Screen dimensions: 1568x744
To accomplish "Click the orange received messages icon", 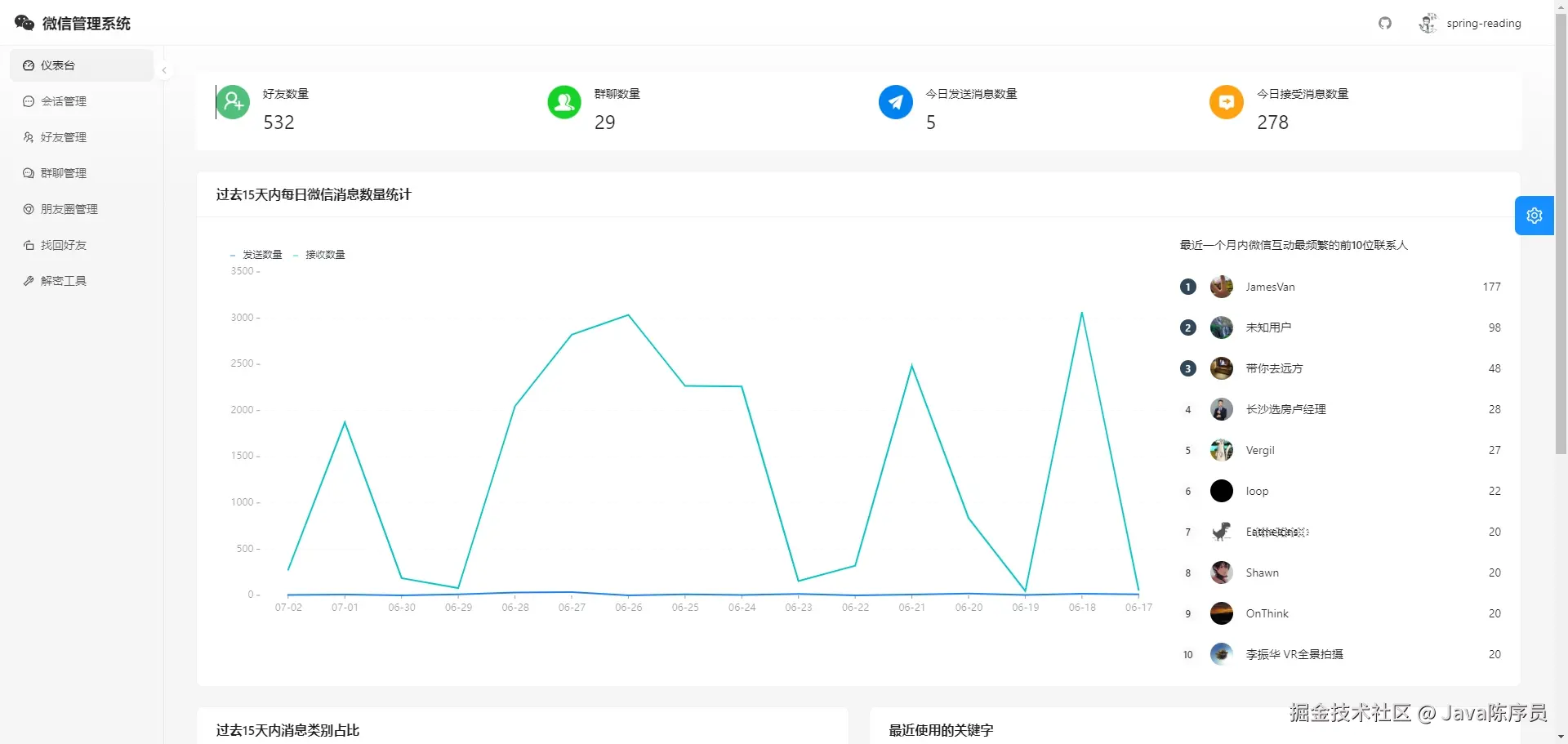I will click(x=1227, y=102).
